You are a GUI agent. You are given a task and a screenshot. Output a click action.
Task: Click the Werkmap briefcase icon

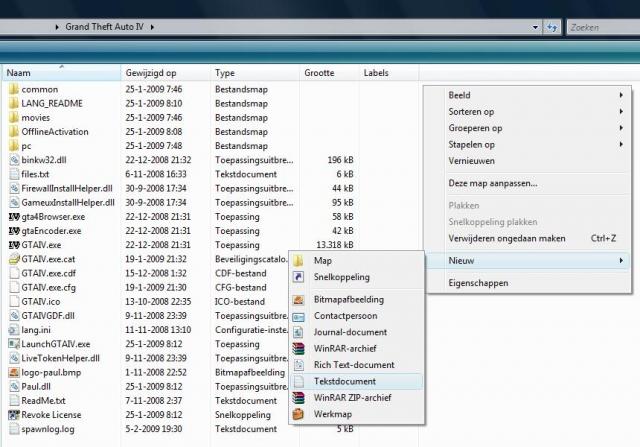coord(298,414)
